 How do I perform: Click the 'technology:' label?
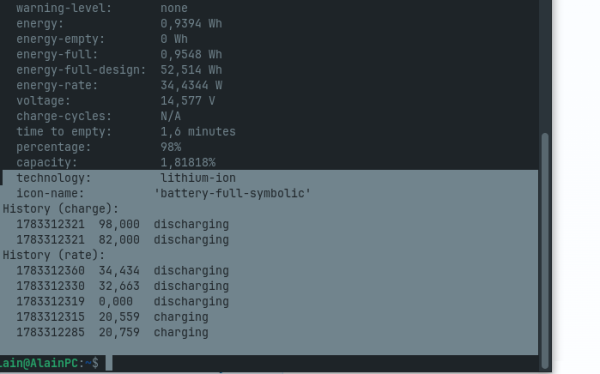54,178
